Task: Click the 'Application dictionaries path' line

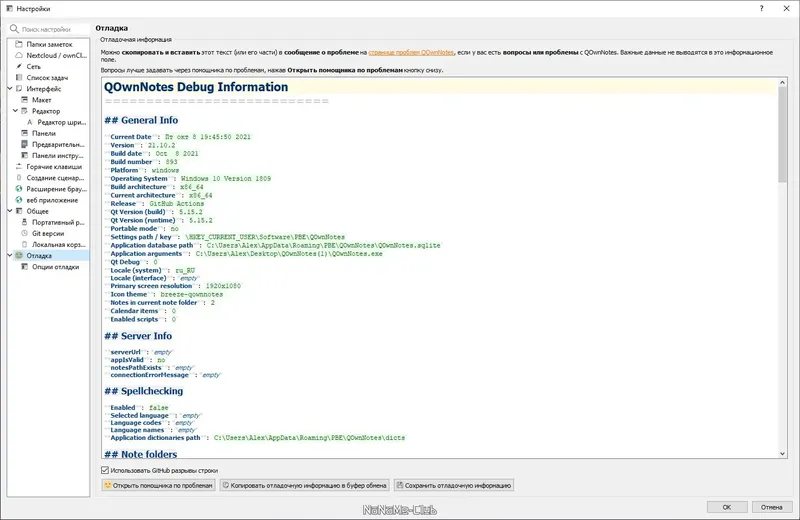Action: (x=256, y=438)
